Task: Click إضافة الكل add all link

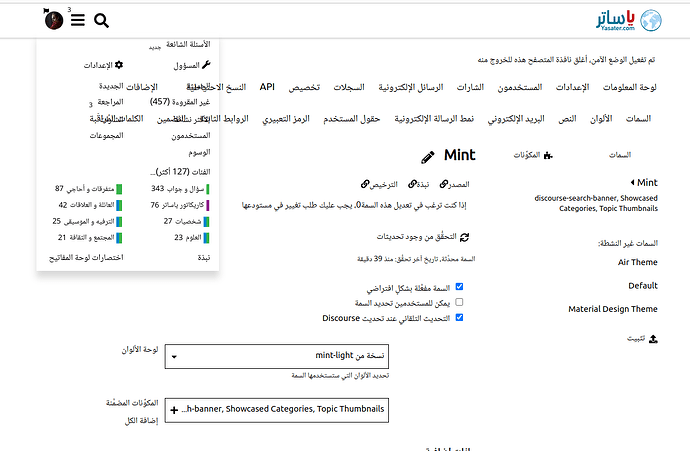Action: point(141,421)
